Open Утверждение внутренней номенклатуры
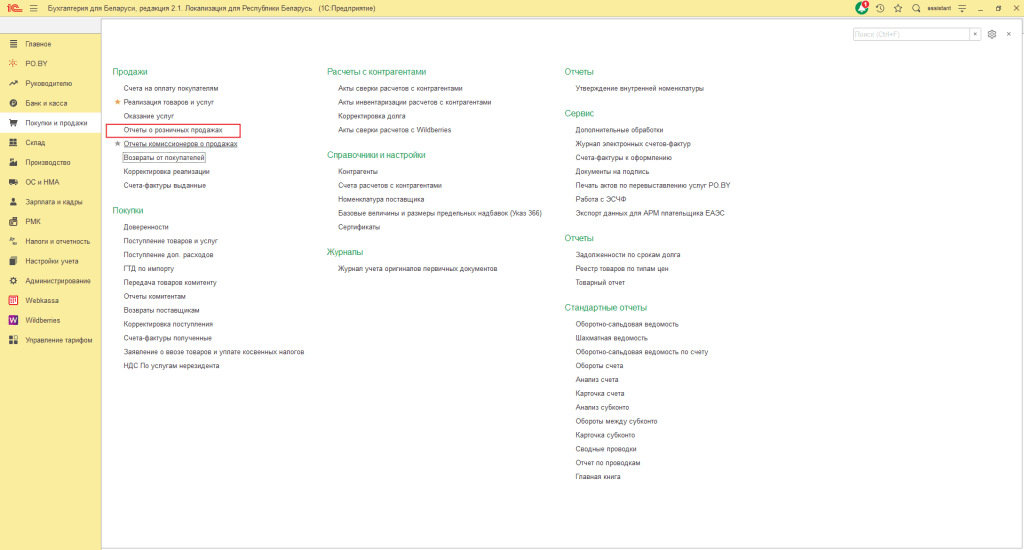Viewport: 1024px width, 550px height. 639,88
